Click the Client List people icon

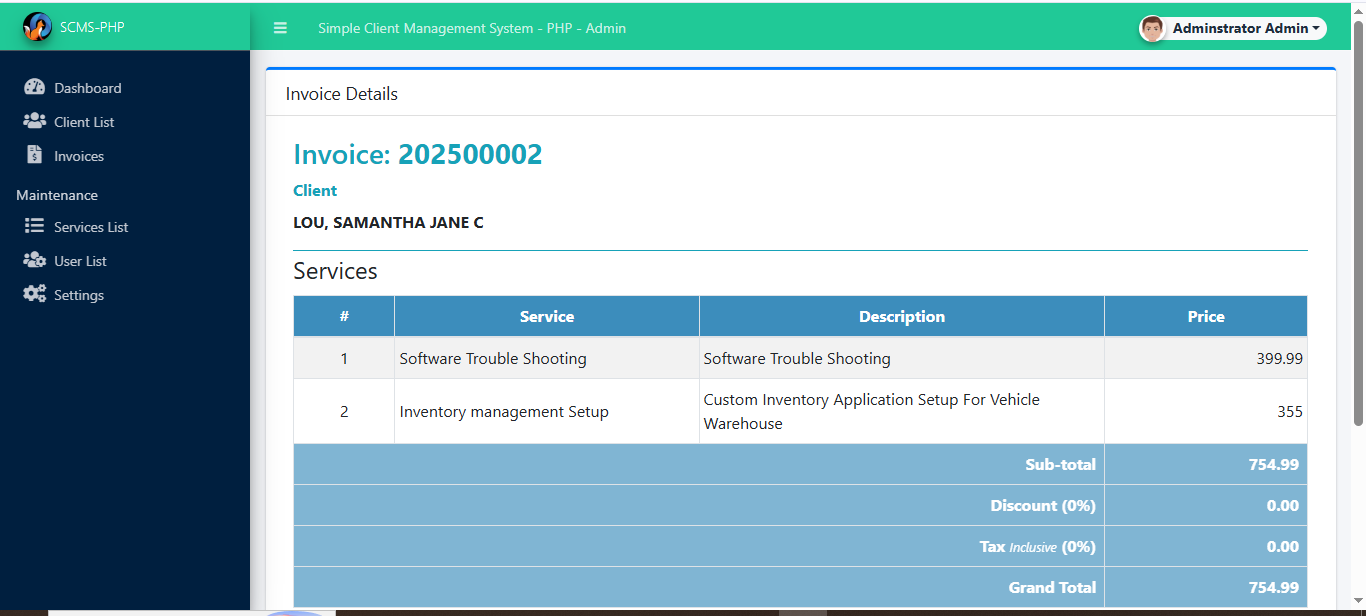35,121
